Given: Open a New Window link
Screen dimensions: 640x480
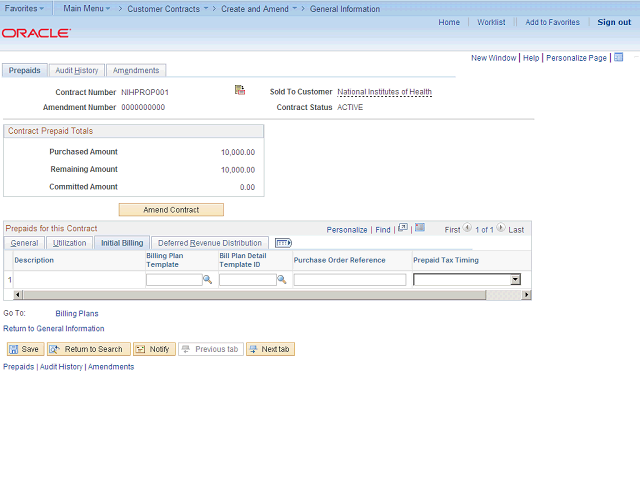Looking at the screenshot, I should click(x=493, y=58).
